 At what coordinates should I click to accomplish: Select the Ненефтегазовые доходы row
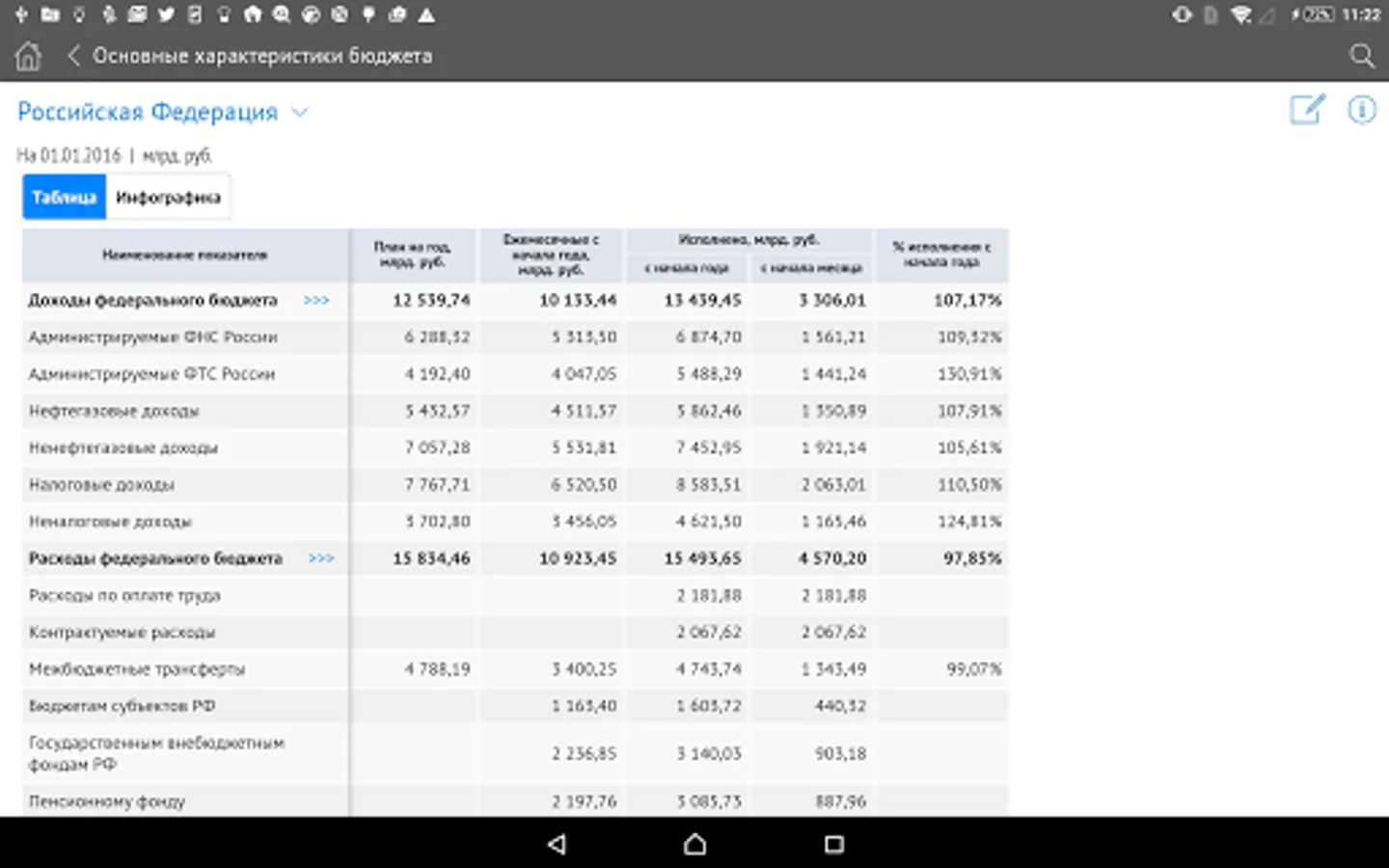[515, 448]
